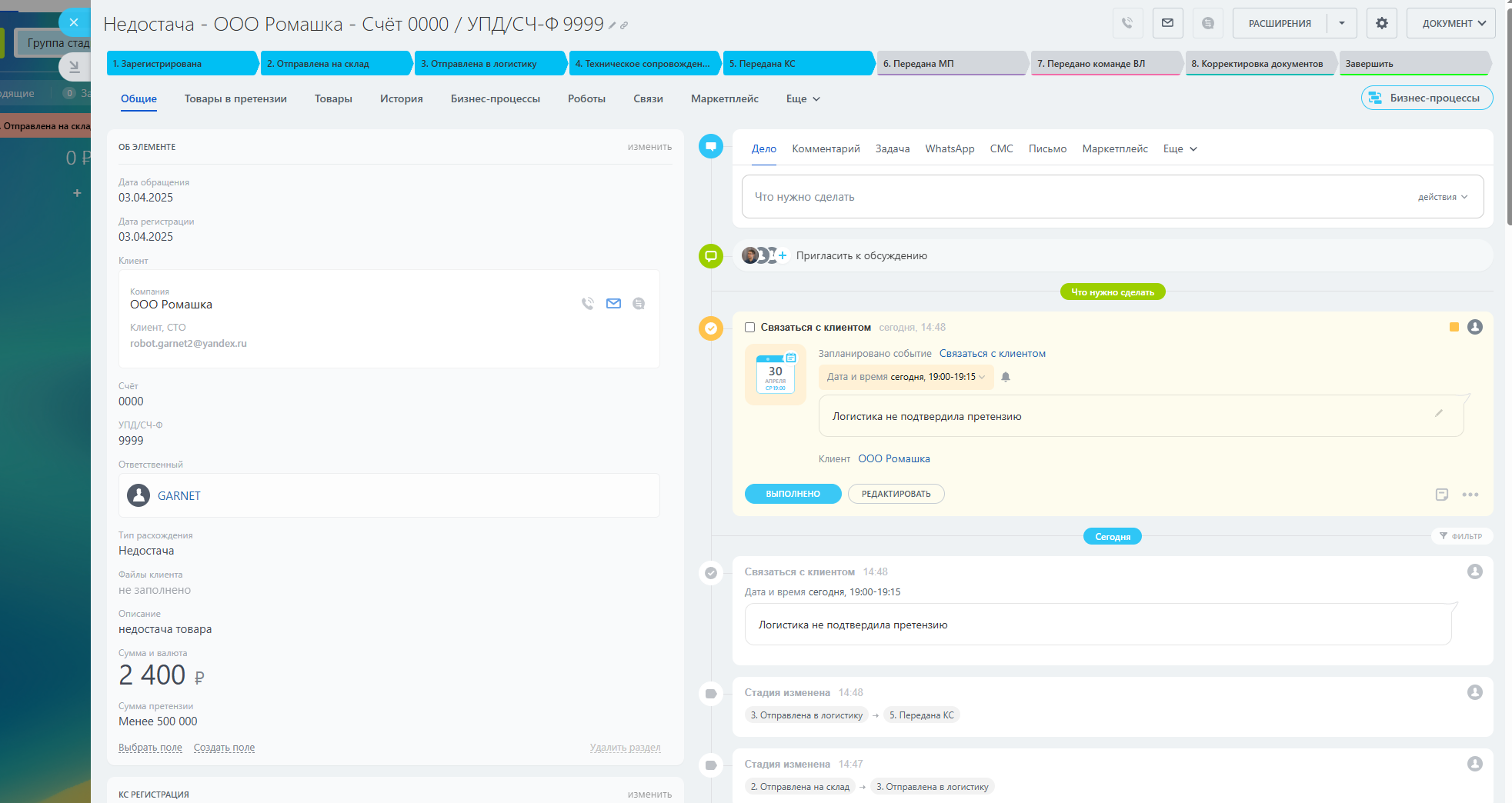Click the user avatar on the planned task card
The image size is (1512, 803).
pos(1475,327)
